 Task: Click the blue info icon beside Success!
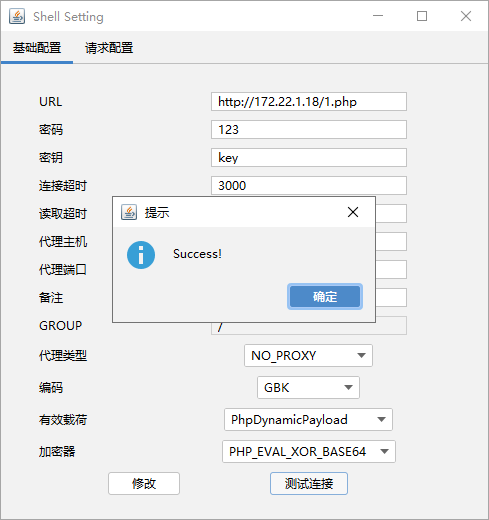(x=141, y=255)
